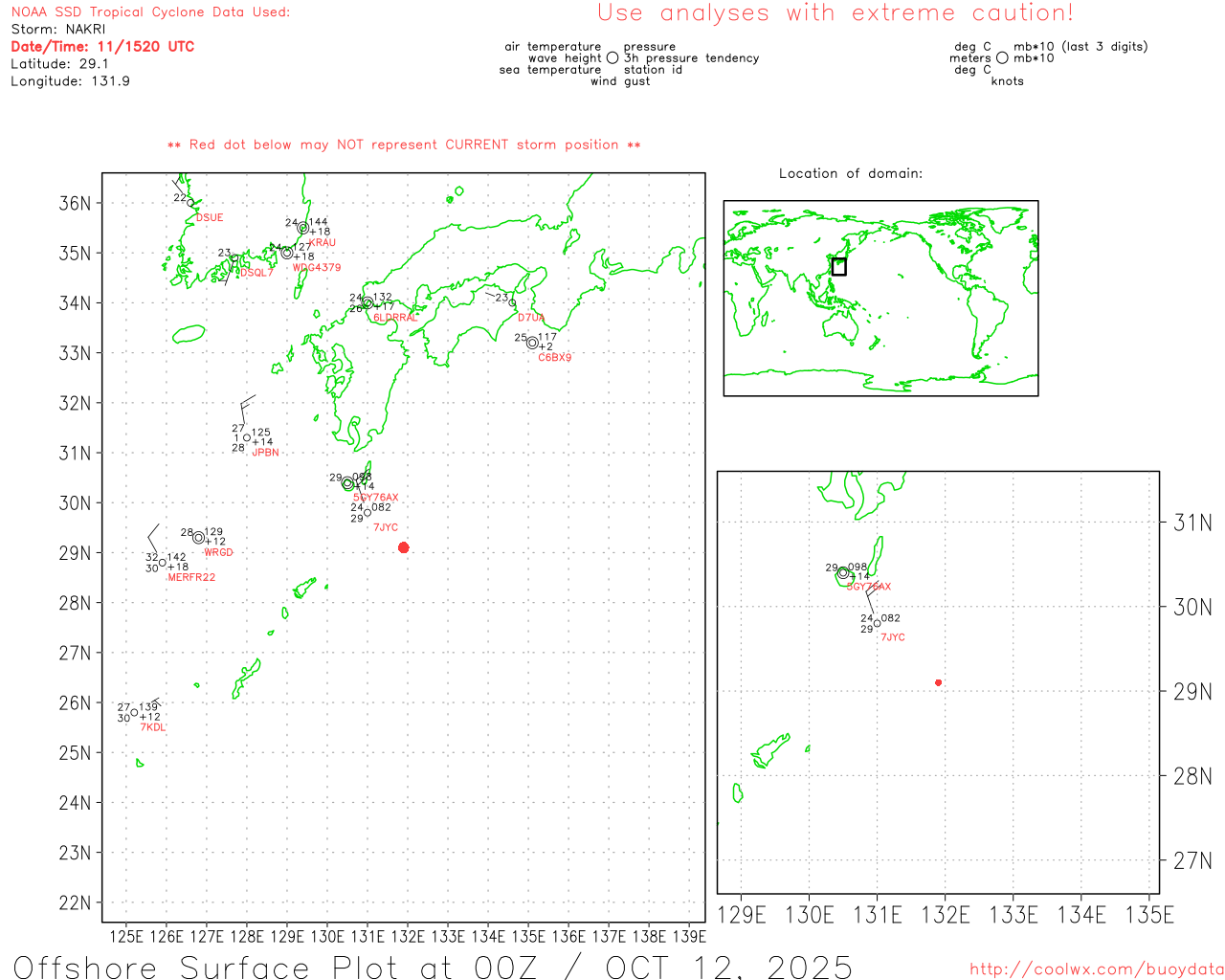Screen dimensions: 1225x980
Task: Click the WRGD station circle marker
Action: pyautogui.click(x=199, y=537)
